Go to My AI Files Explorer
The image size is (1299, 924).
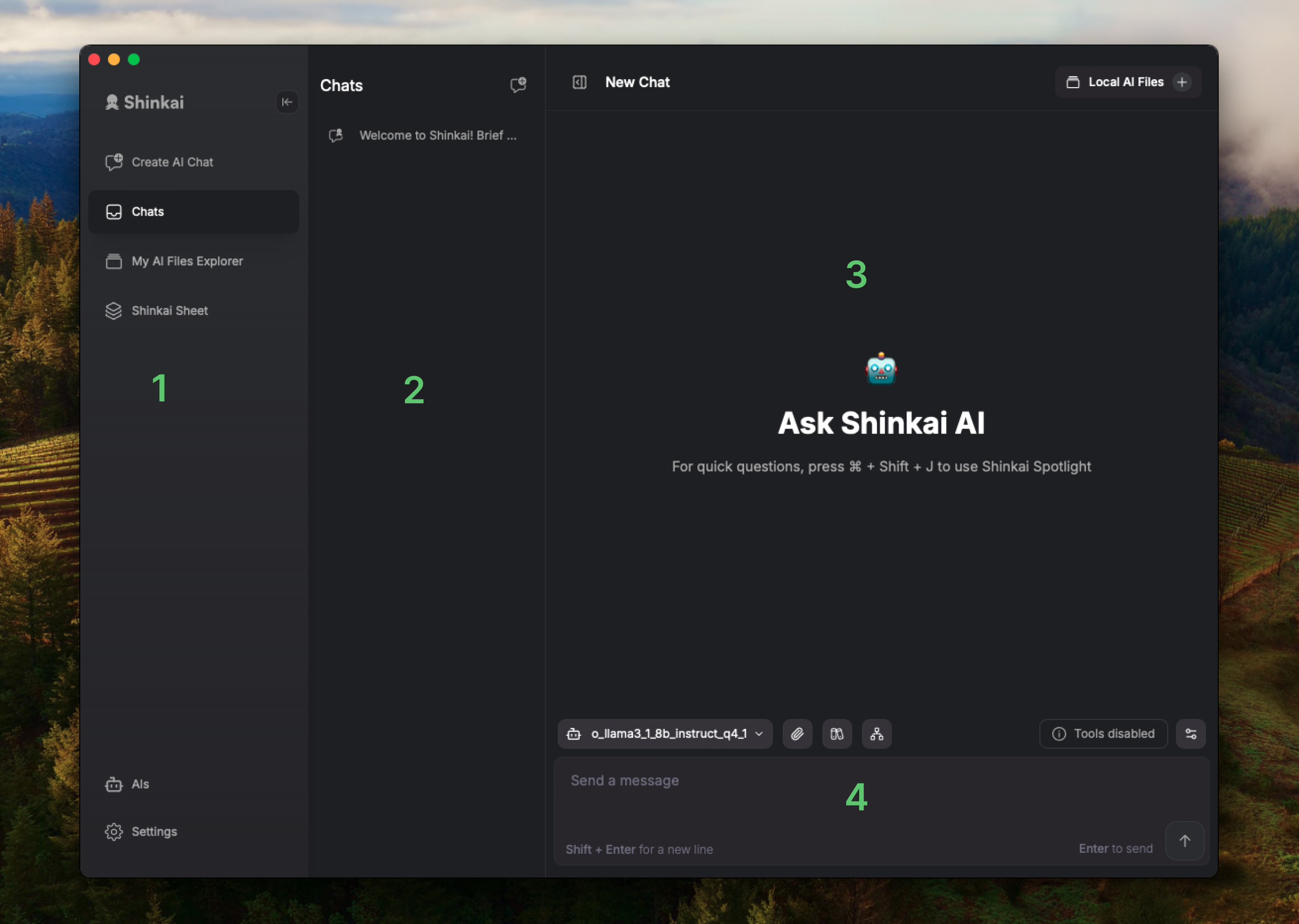tap(187, 261)
